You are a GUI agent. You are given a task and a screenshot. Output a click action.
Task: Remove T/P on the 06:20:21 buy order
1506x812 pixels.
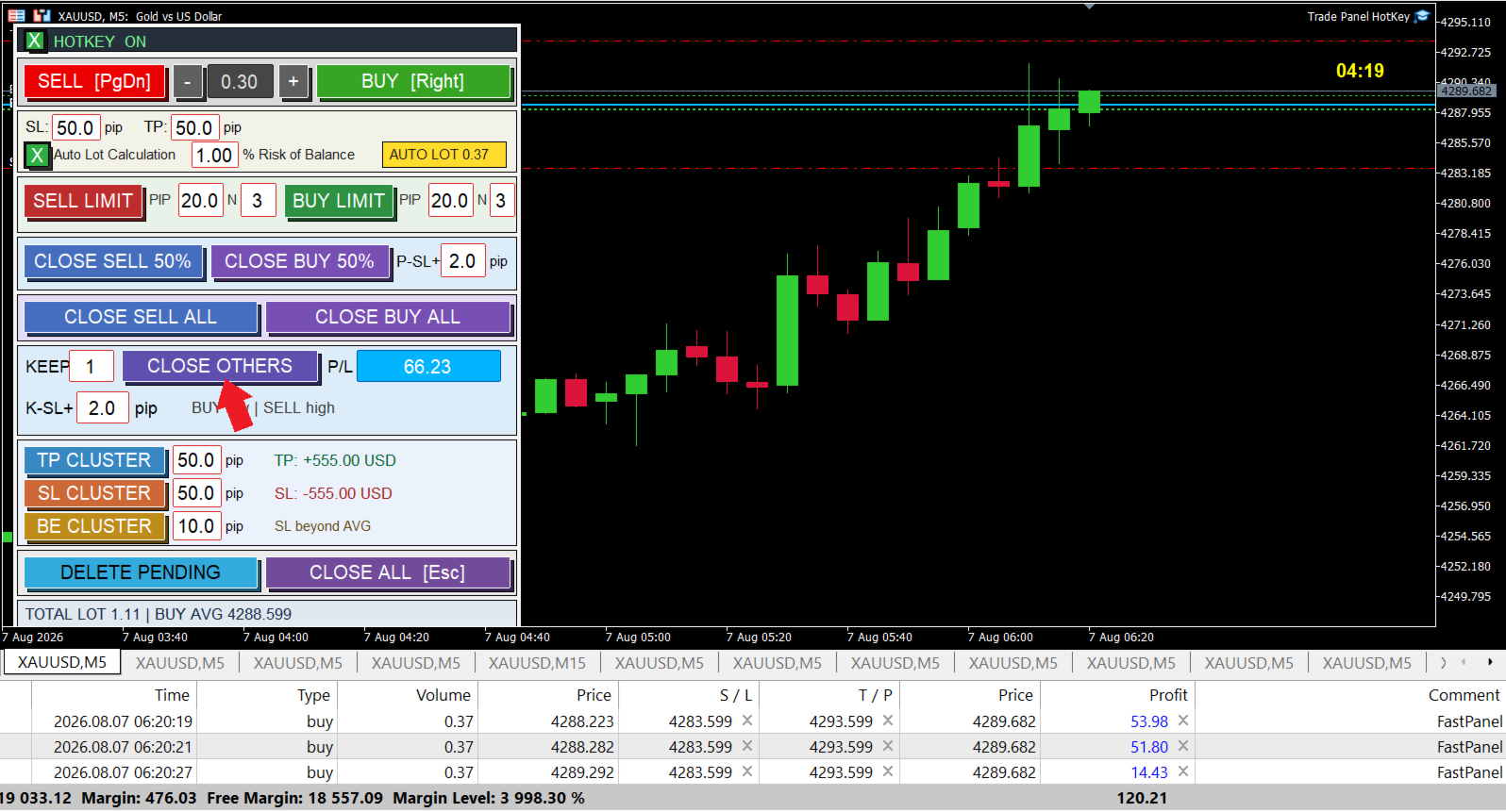(888, 746)
